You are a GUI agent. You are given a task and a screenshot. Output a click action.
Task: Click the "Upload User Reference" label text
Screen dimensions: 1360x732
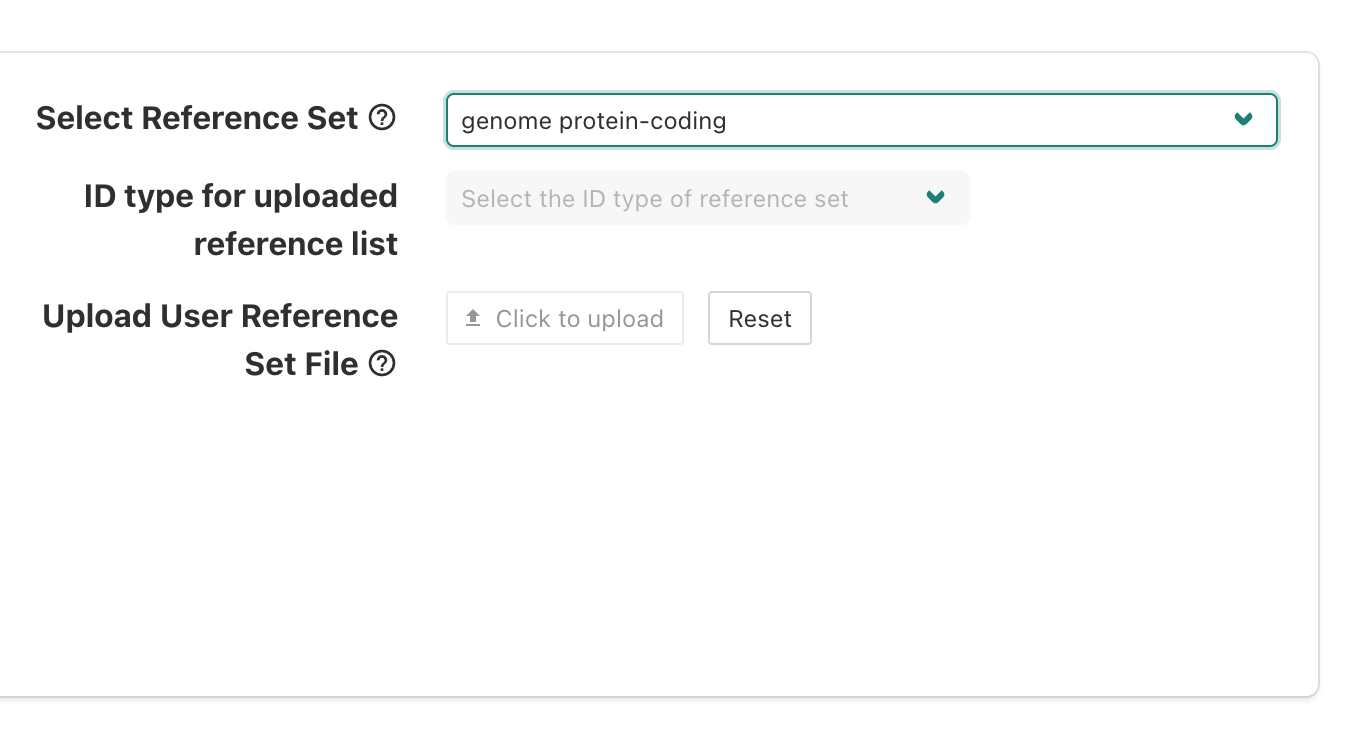tap(220, 316)
